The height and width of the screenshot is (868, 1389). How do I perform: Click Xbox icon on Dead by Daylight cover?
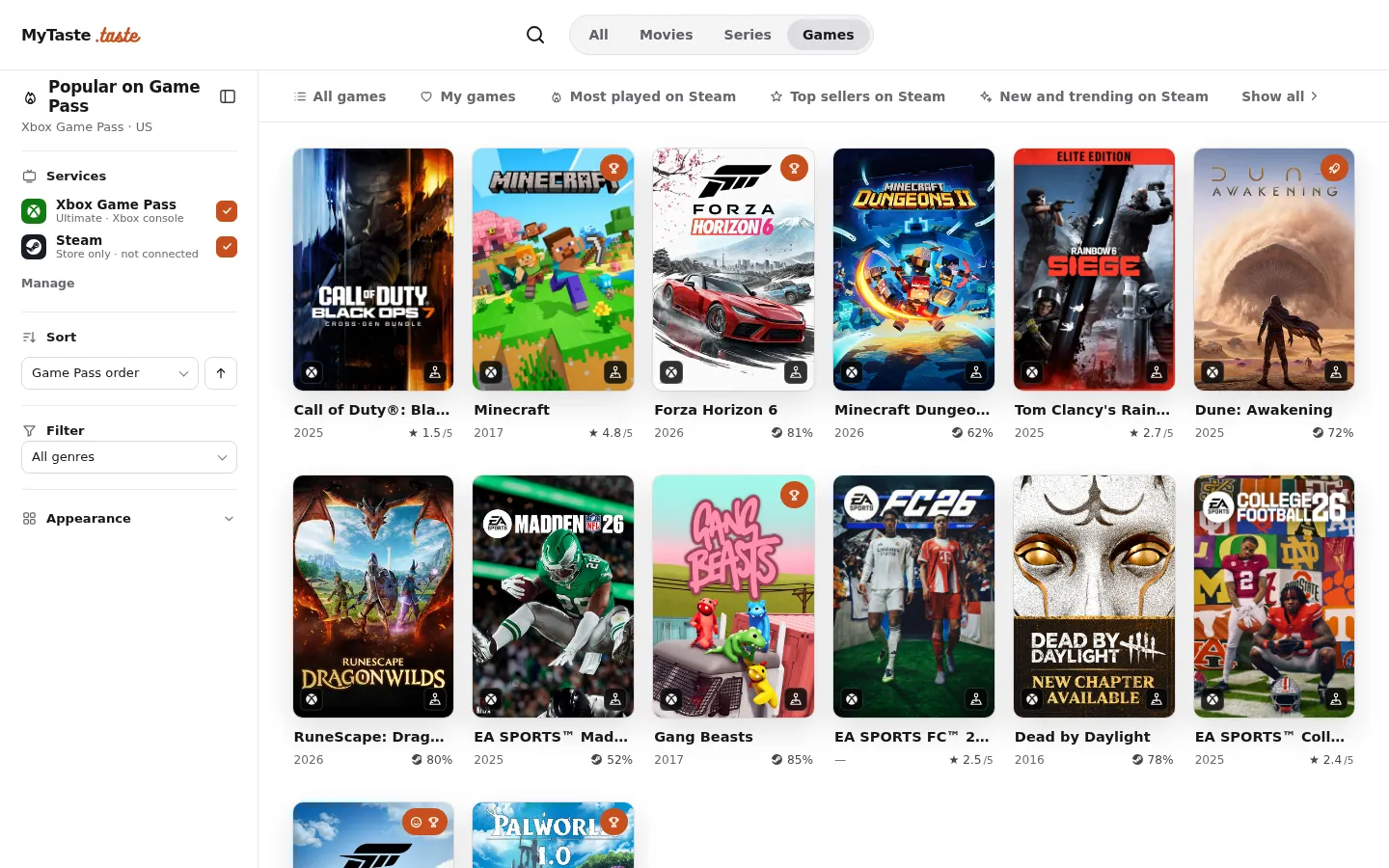pos(1032,699)
